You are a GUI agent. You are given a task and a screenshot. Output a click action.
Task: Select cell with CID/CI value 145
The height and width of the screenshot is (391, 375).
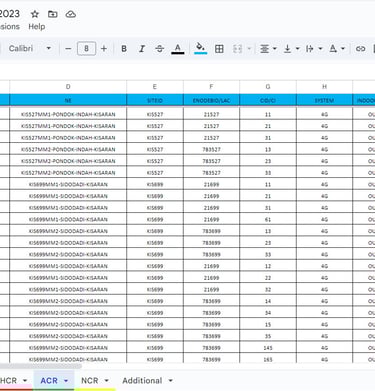(268, 348)
